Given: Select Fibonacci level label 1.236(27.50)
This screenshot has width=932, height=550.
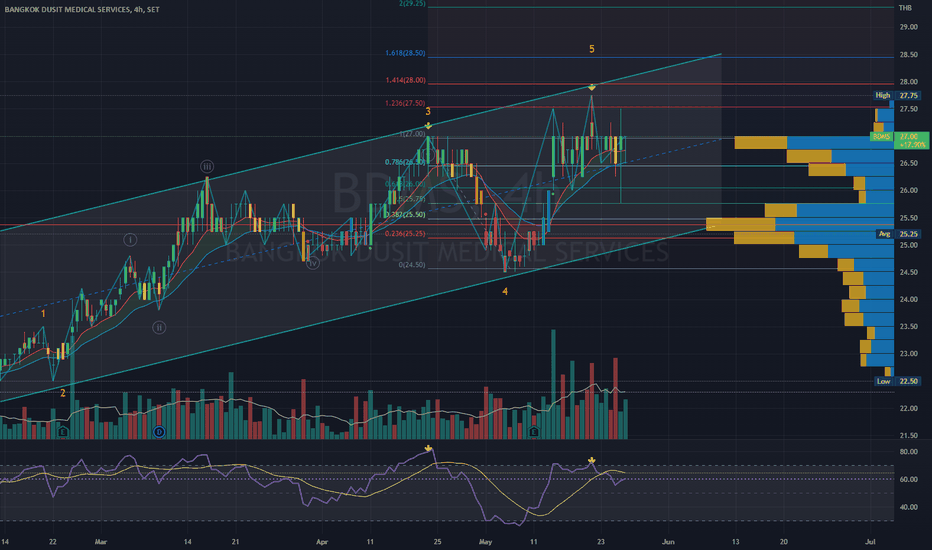Looking at the screenshot, I should click(405, 103).
